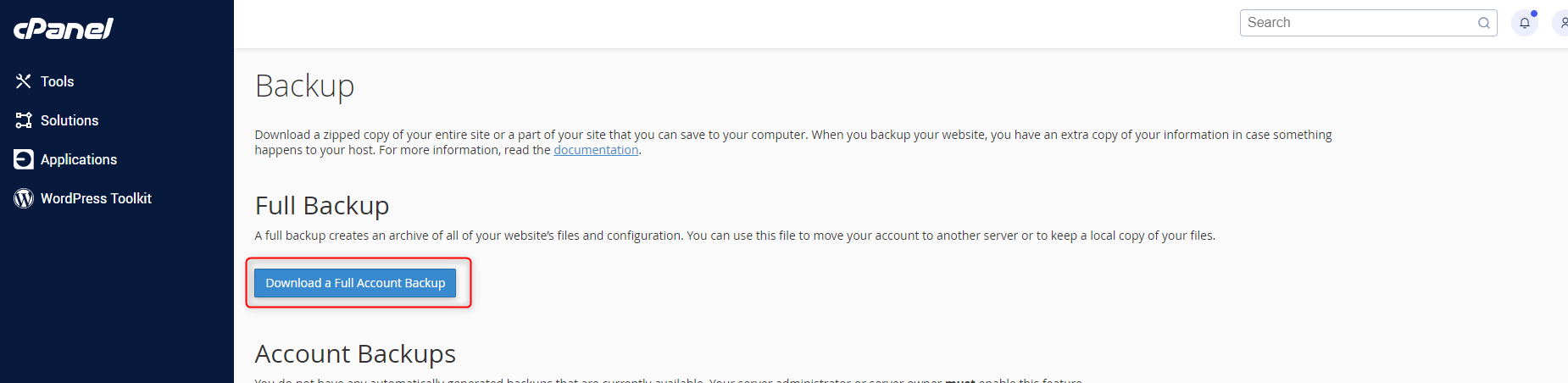Image resolution: width=1568 pixels, height=383 pixels.
Task: Click the magnifier icon in the search box
Action: click(x=1484, y=23)
